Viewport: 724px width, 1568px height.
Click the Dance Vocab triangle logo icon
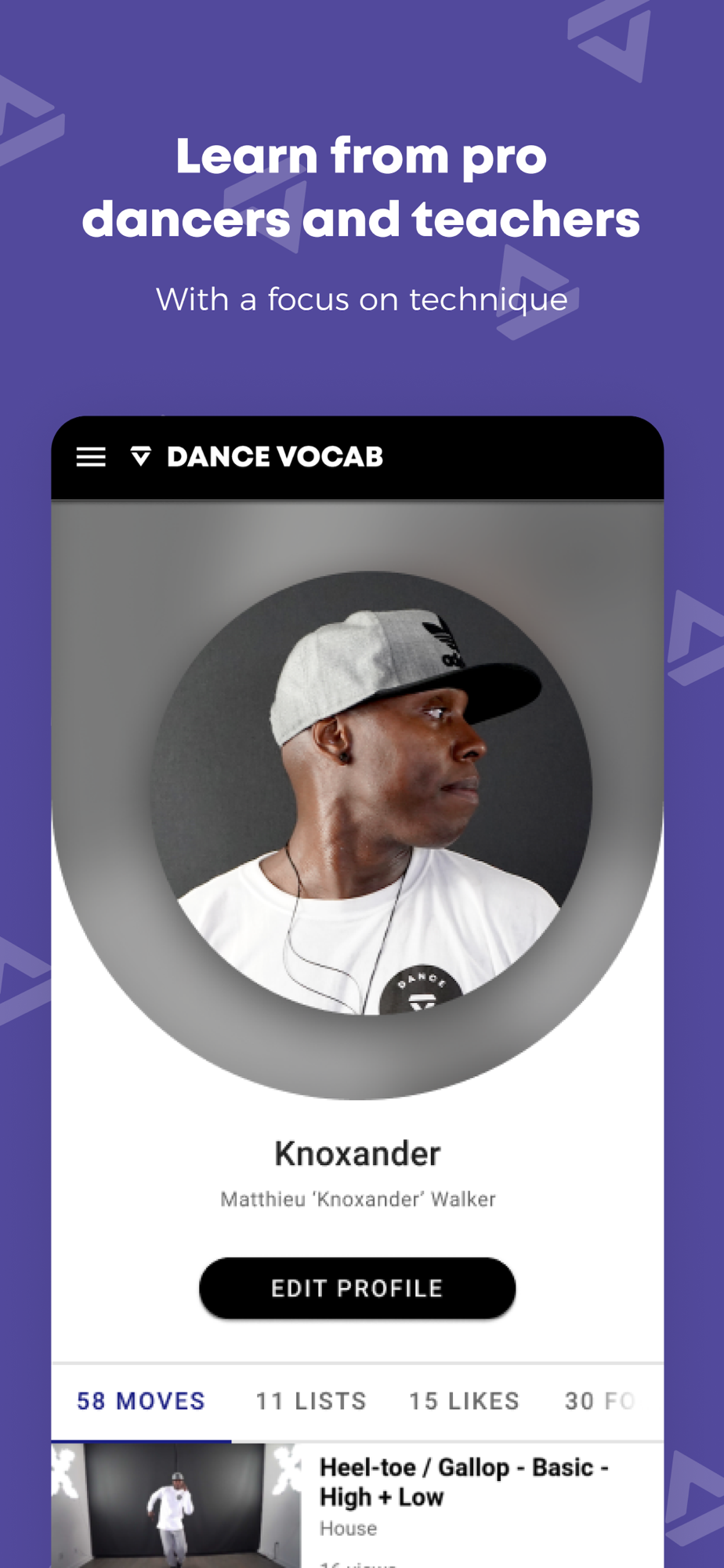point(141,456)
